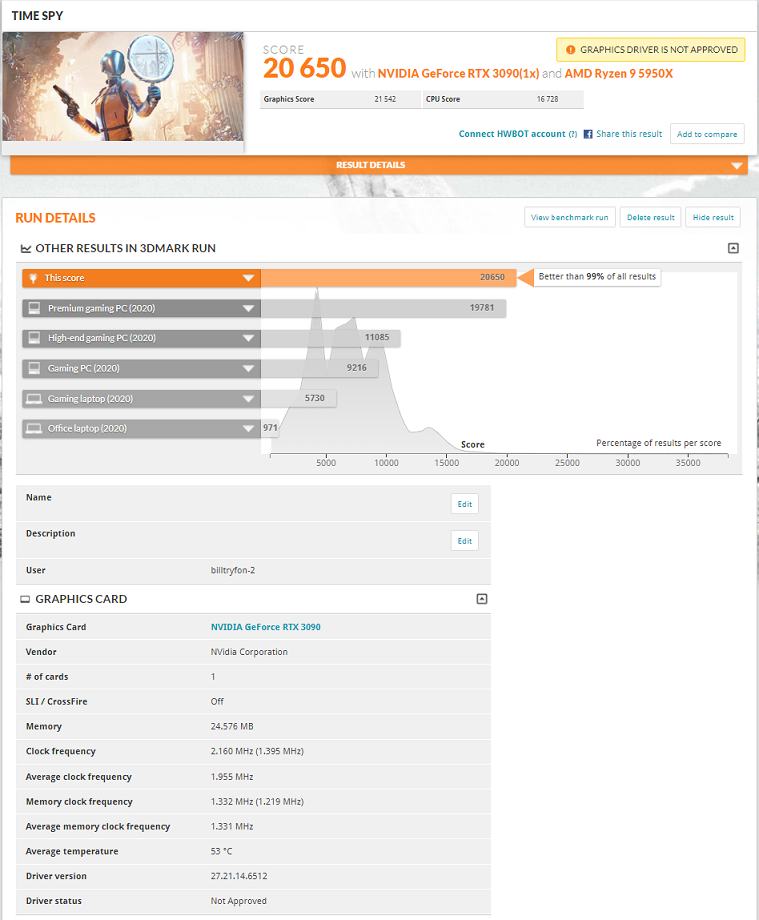Expand Gaming PC (2020) dropdown
Image resolution: width=759 pixels, height=920 pixels.
click(x=248, y=368)
